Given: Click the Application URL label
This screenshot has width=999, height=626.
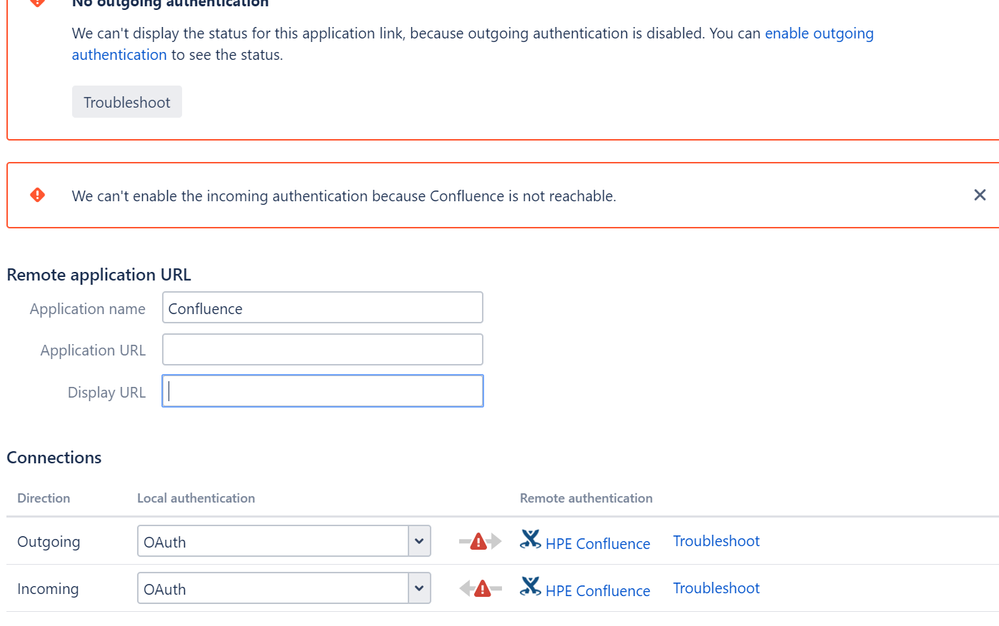Looking at the screenshot, I should [x=93, y=350].
